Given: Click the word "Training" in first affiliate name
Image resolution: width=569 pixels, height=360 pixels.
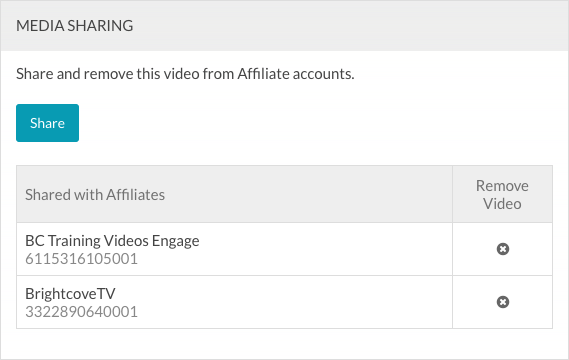Looking at the screenshot, I should point(74,241).
